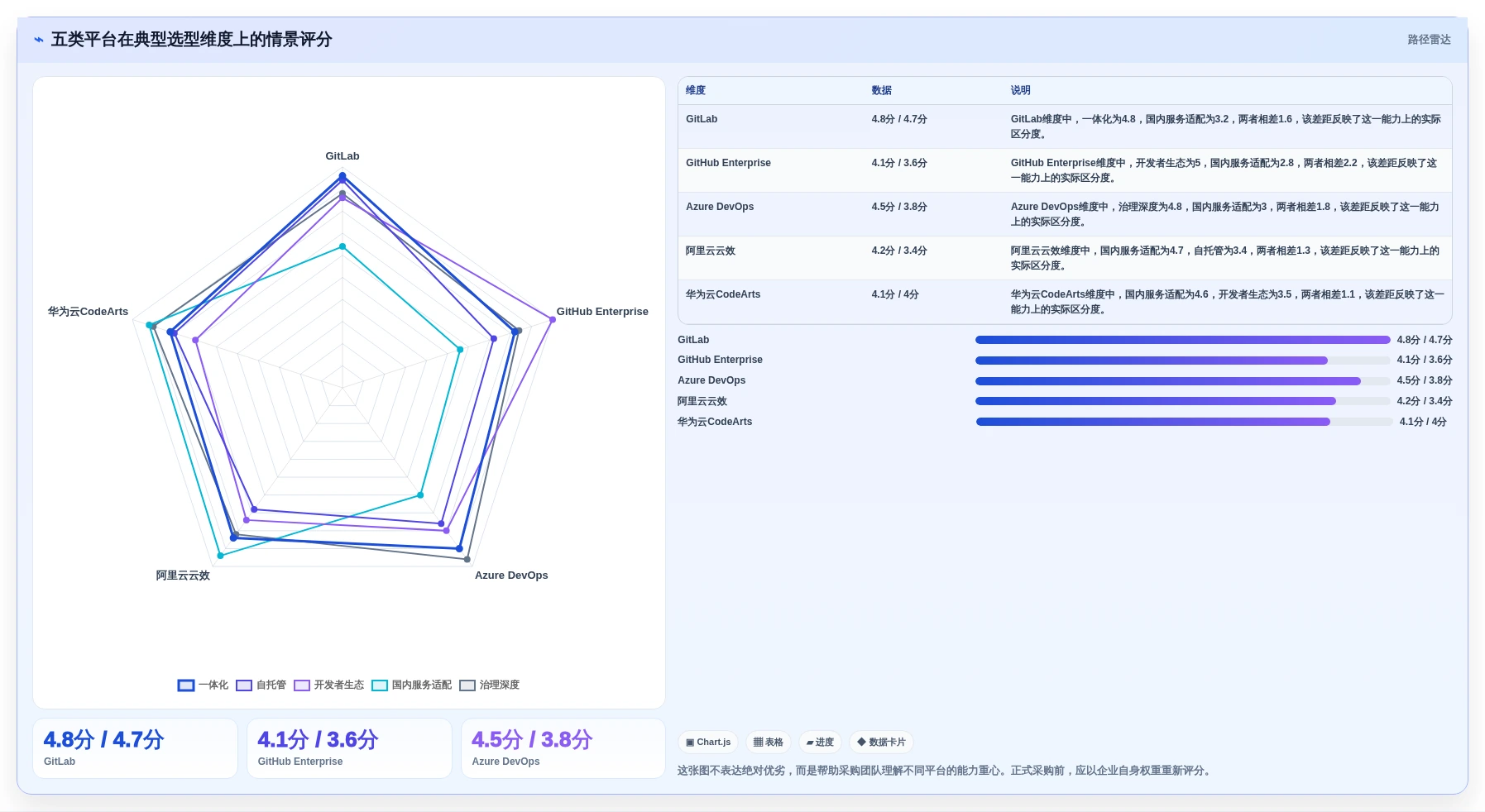Click the 说明 column header

coord(1020,90)
